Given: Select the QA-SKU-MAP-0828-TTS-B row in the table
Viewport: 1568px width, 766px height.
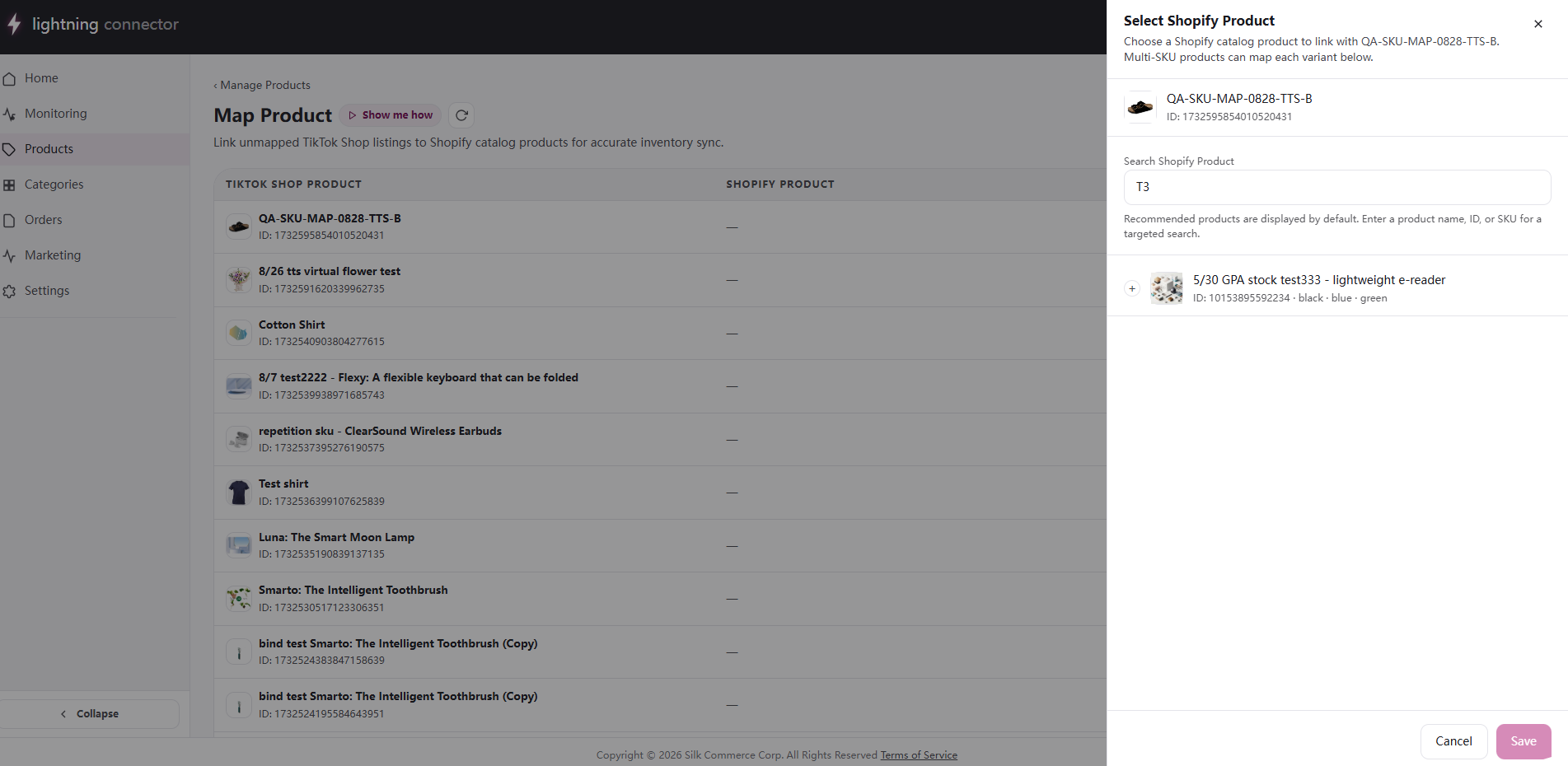Looking at the screenshot, I should (x=660, y=227).
